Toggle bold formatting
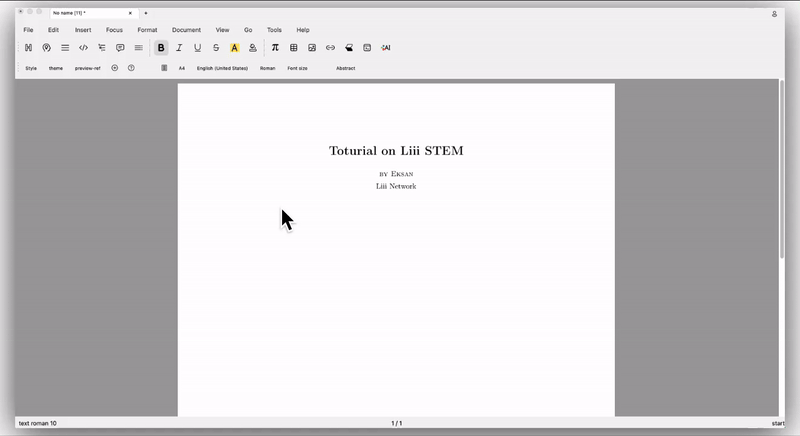Image resolution: width=800 pixels, height=436 pixels. coord(161,47)
